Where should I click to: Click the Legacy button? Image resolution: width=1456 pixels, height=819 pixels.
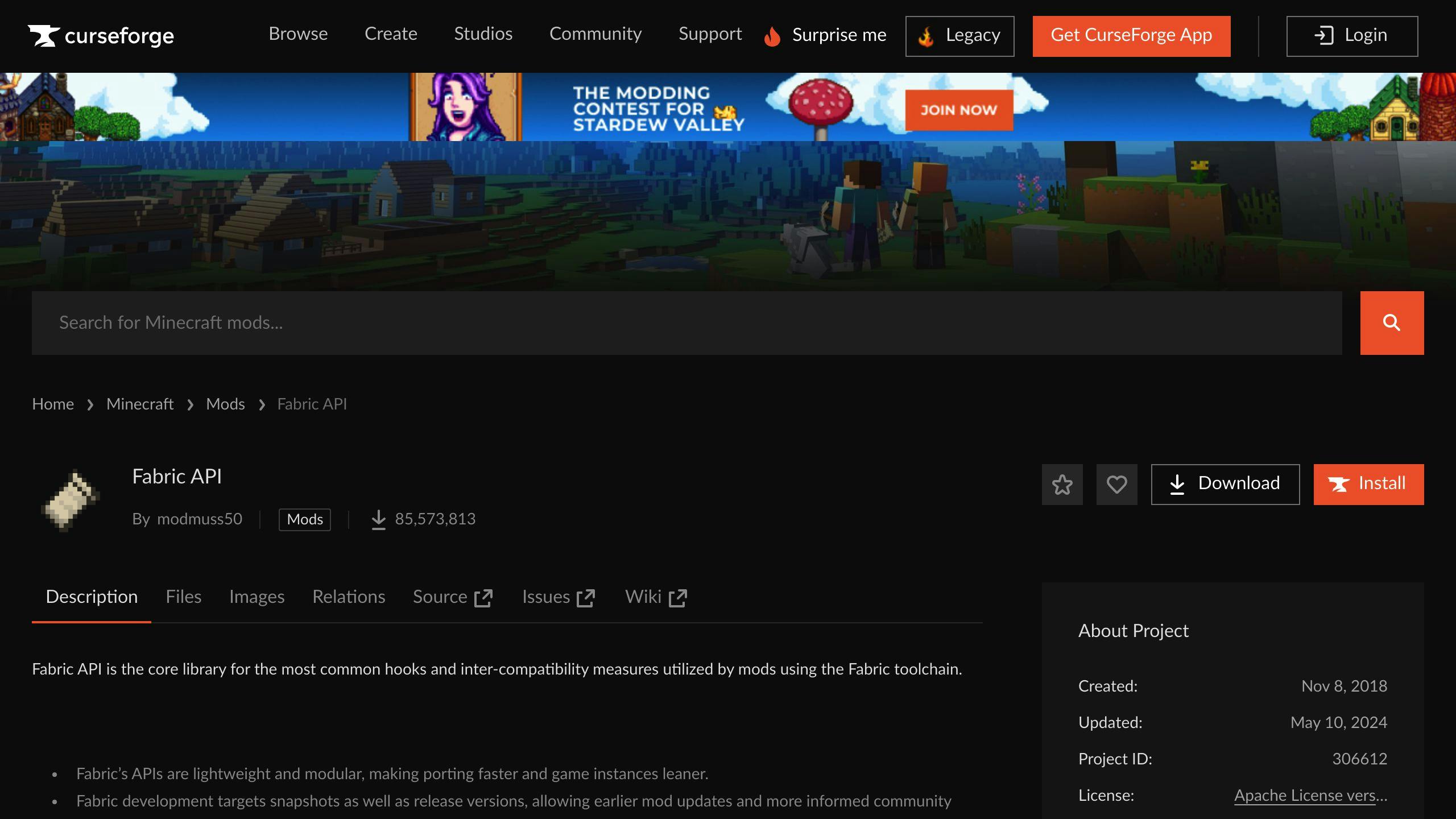pos(959,36)
